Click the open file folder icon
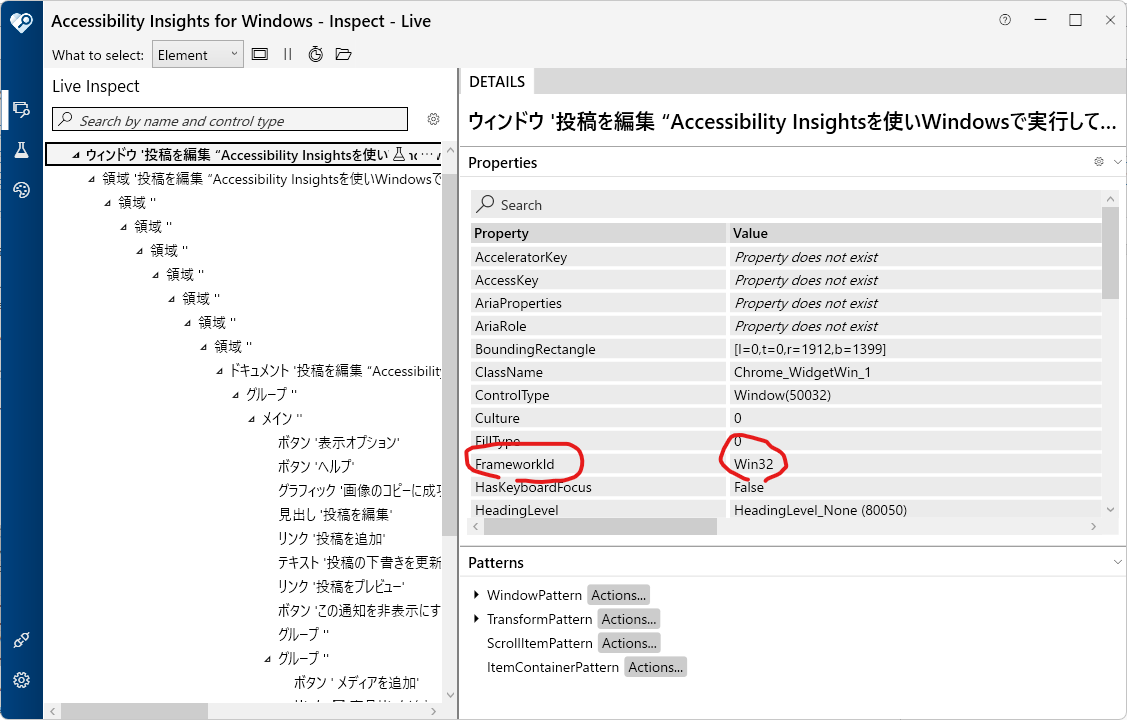This screenshot has height=720, width=1127. (x=343, y=55)
